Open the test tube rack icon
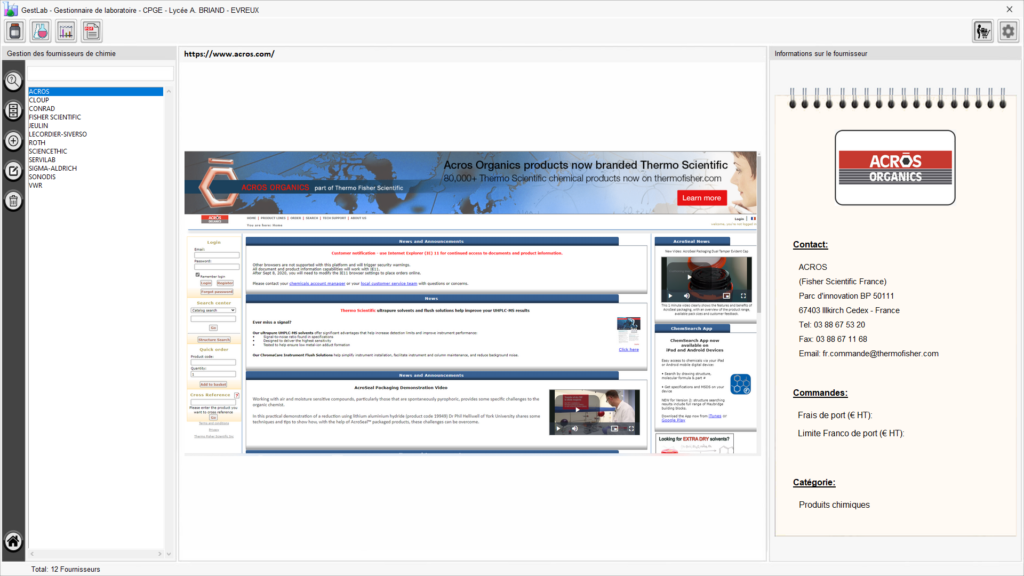Screen dimensions: 1024x576 click(67, 32)
